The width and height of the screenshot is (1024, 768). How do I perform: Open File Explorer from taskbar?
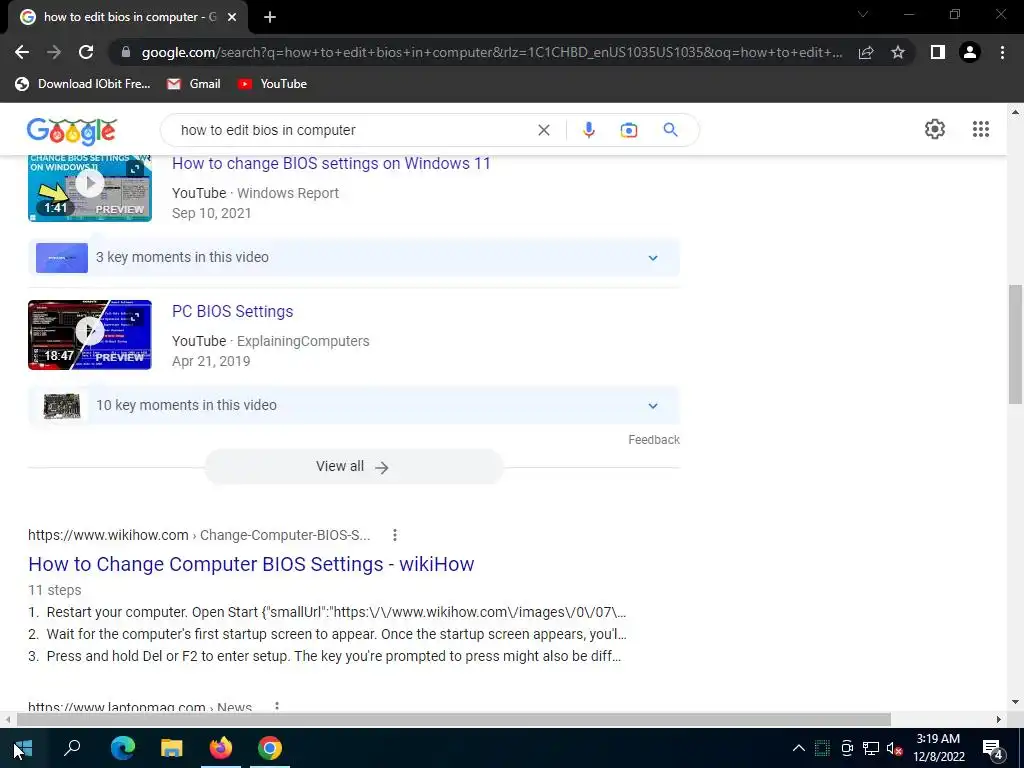[172, 748]
